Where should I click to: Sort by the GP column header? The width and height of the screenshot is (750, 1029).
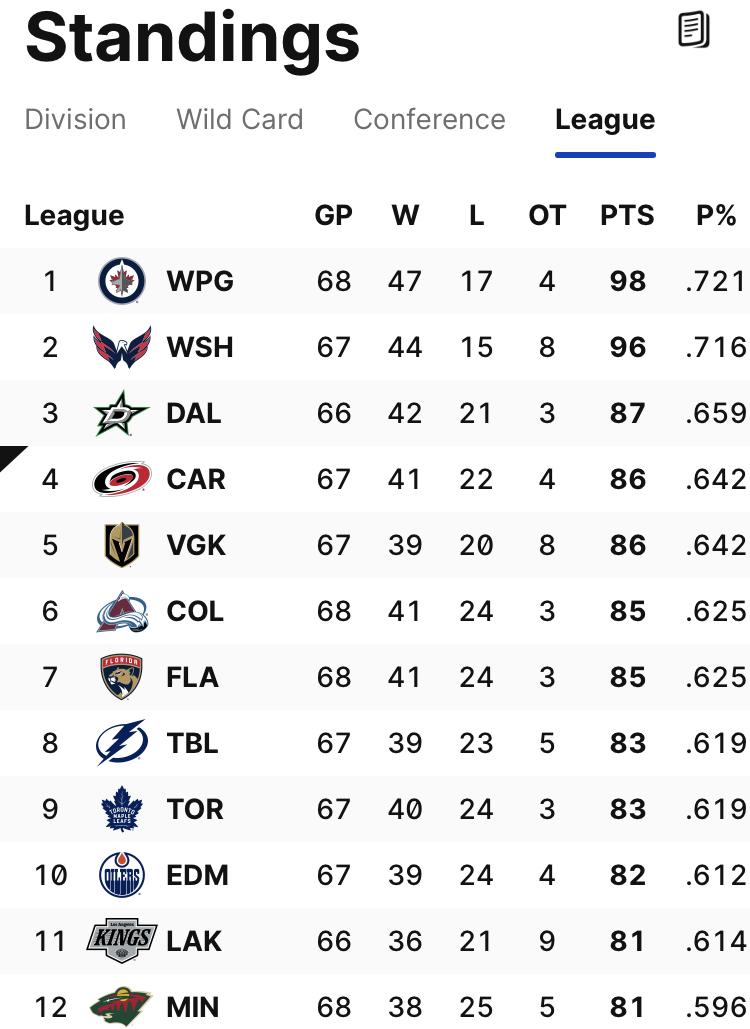pyautogui.click(x=334, y=215)
